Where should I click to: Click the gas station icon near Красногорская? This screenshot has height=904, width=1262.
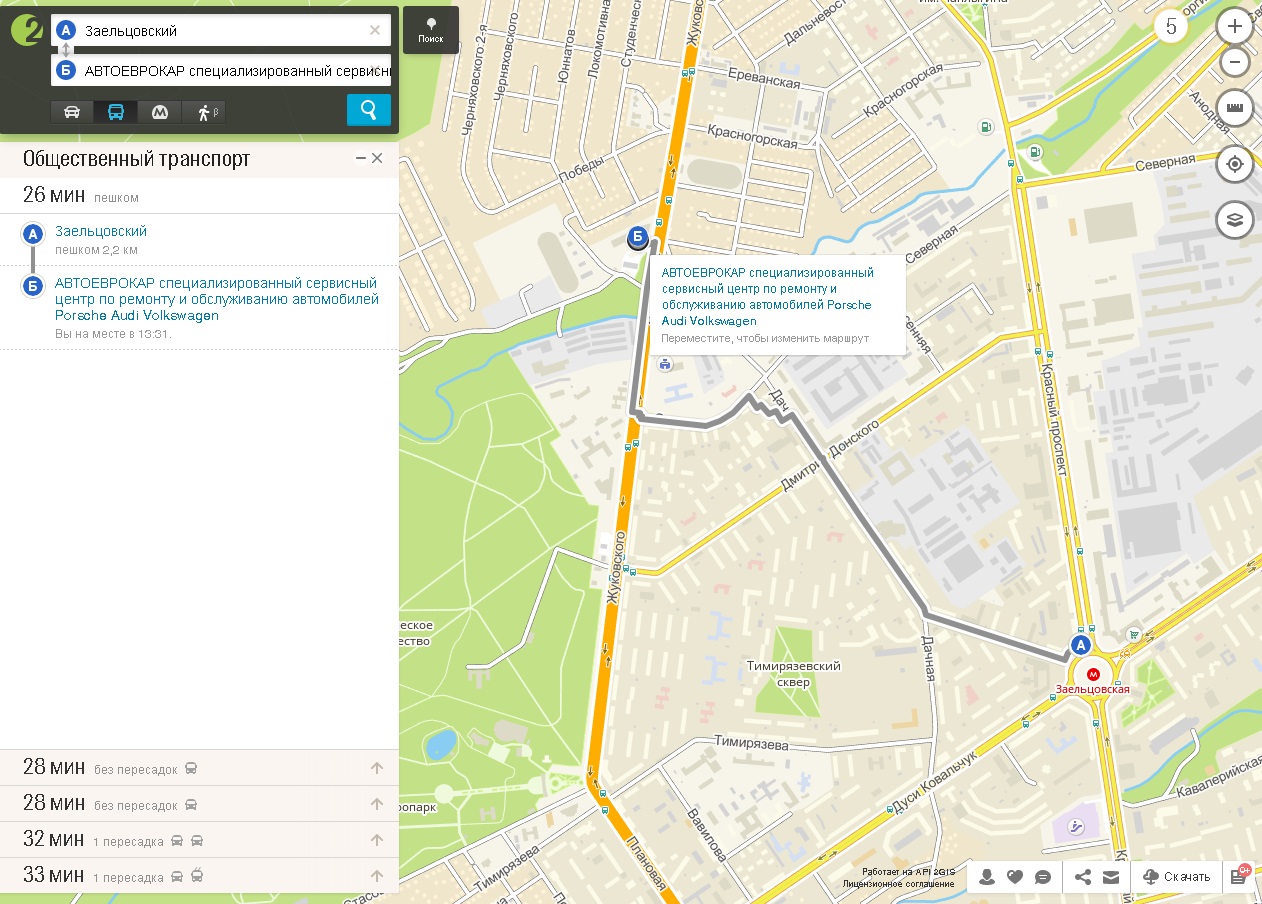pyautogui.click(x=986, y=127)
